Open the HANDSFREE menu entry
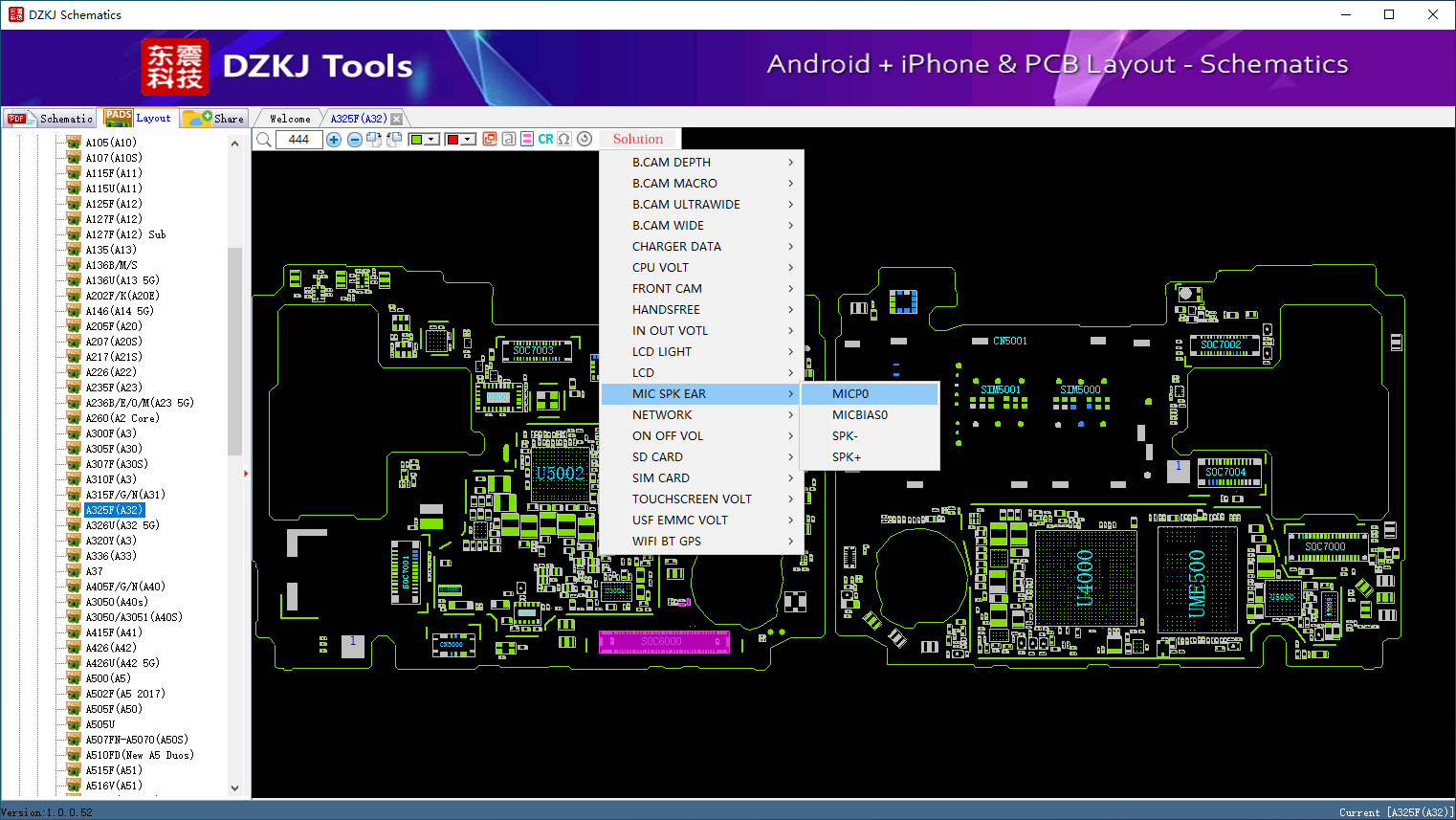This screenshot has width=1456, height=820. click(x=702, y=310)
